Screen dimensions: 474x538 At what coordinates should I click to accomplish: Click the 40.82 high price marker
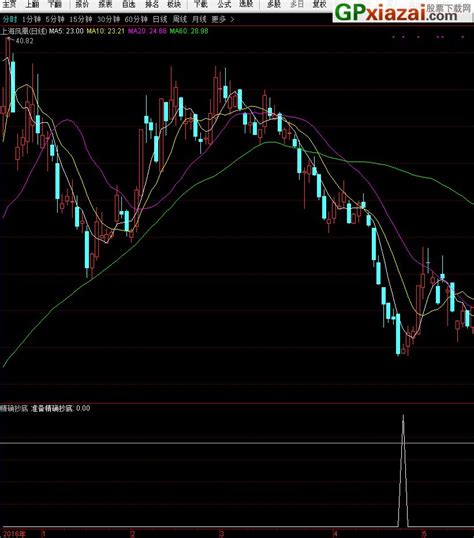coord(25,41)
